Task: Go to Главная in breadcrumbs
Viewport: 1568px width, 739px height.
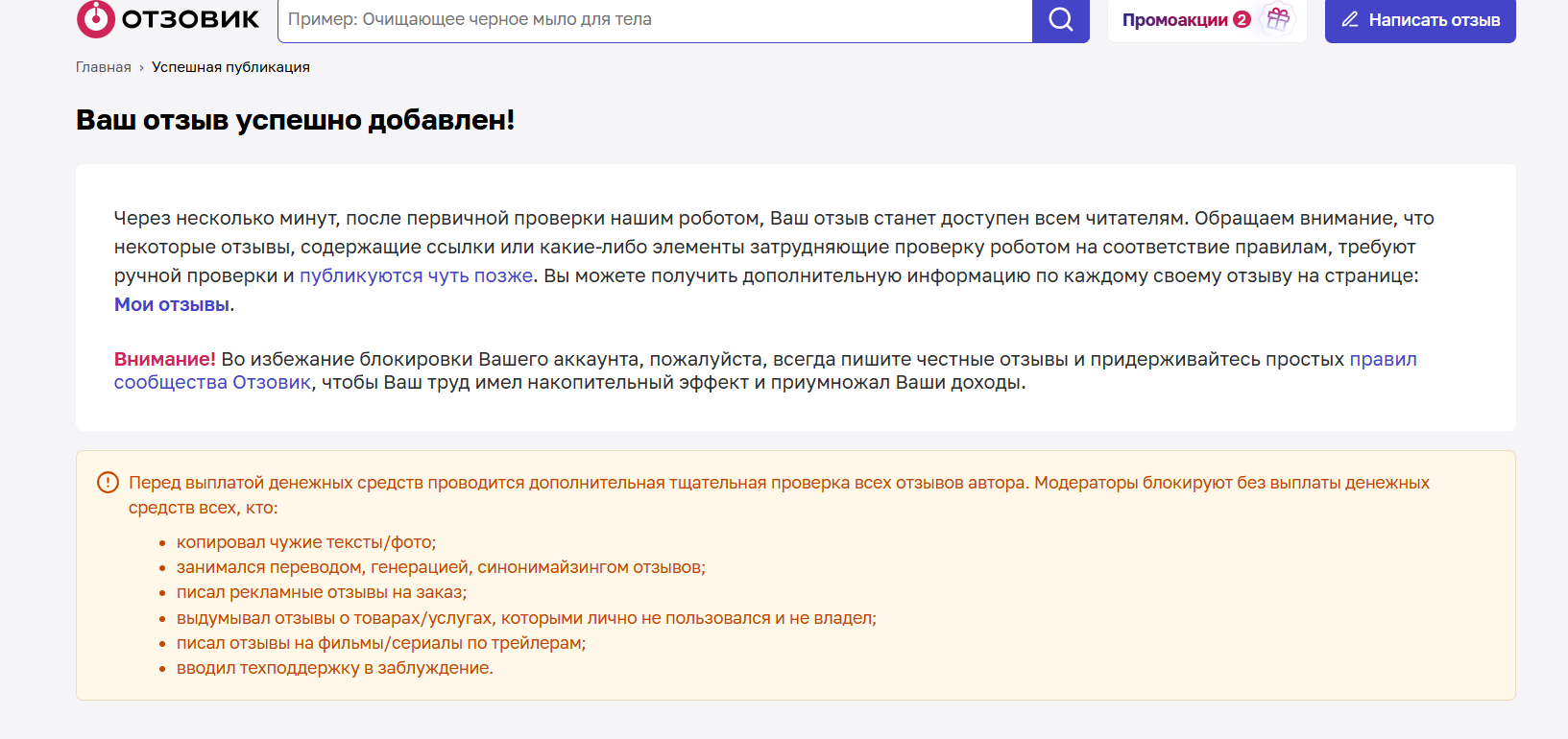Action: pyautogui.click(x=103, y=67)
